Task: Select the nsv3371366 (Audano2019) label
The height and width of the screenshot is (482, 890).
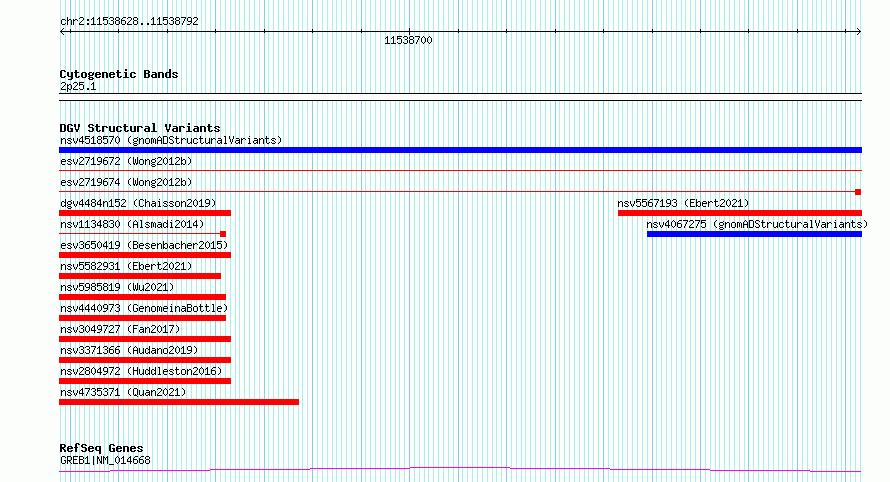Action: (129, 350)
